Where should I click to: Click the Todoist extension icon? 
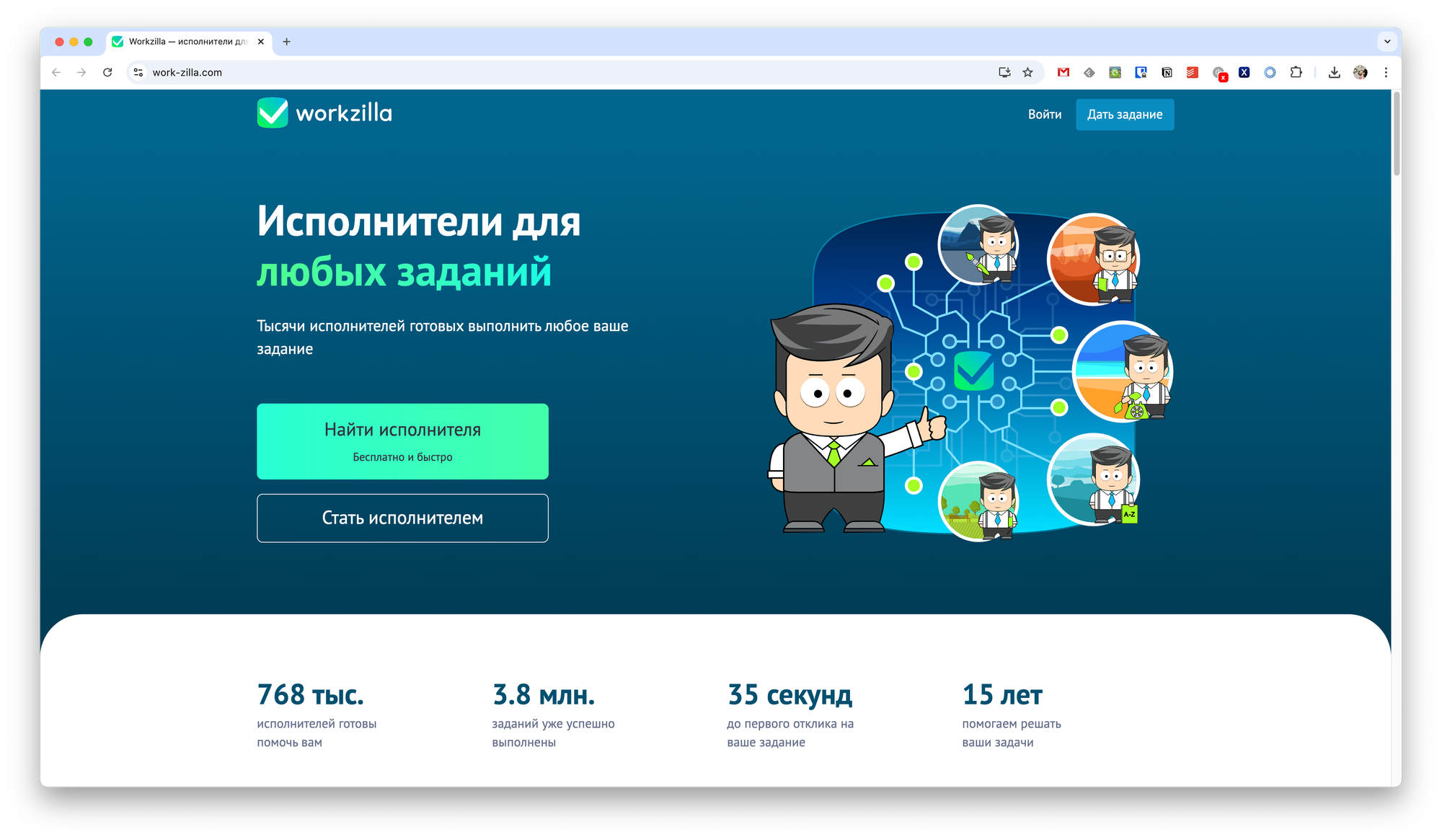1193,72
